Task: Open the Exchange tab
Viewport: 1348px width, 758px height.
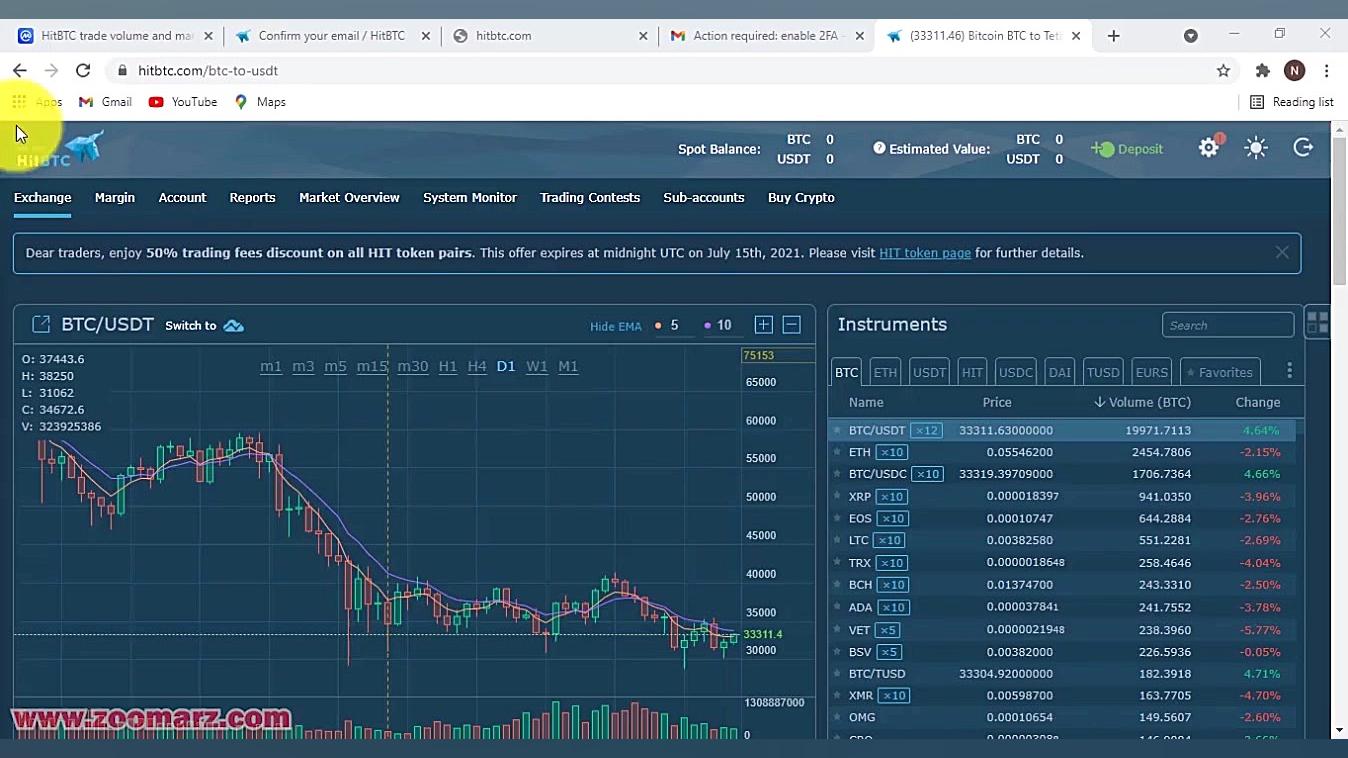Action: click(x=42, y=198)
